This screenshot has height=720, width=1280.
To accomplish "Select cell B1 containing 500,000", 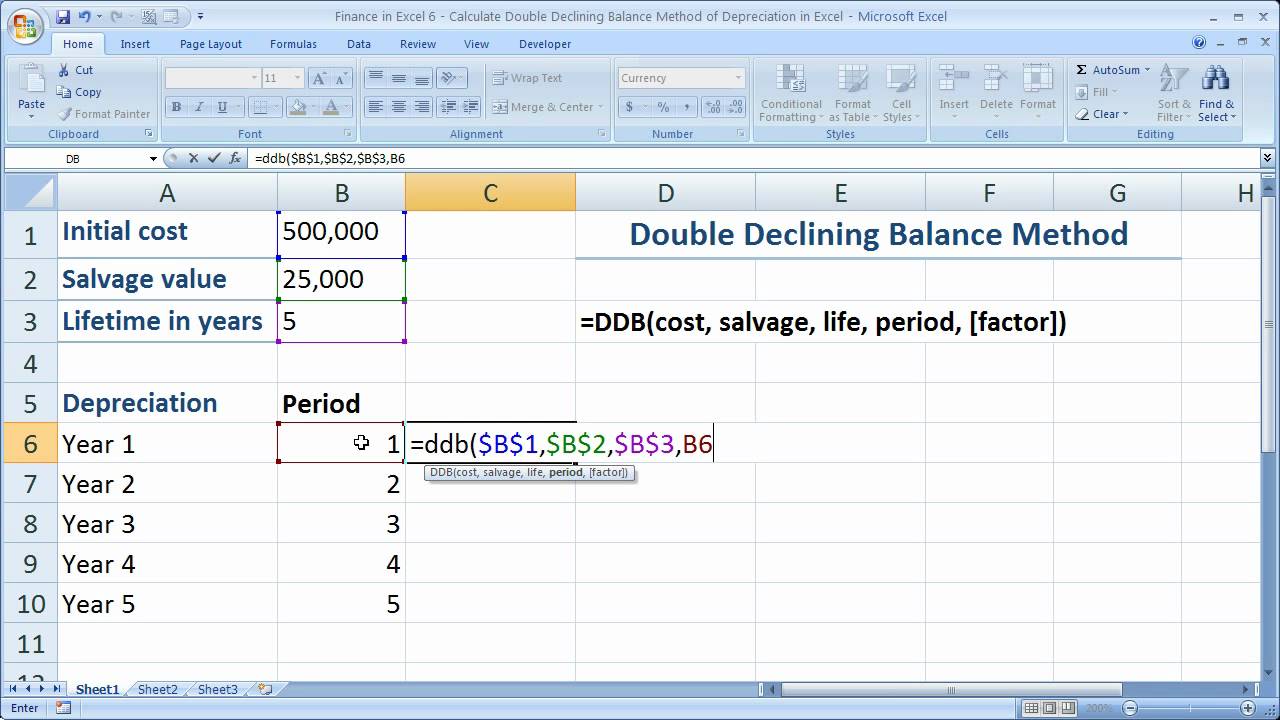I will [x=341, y=232].
